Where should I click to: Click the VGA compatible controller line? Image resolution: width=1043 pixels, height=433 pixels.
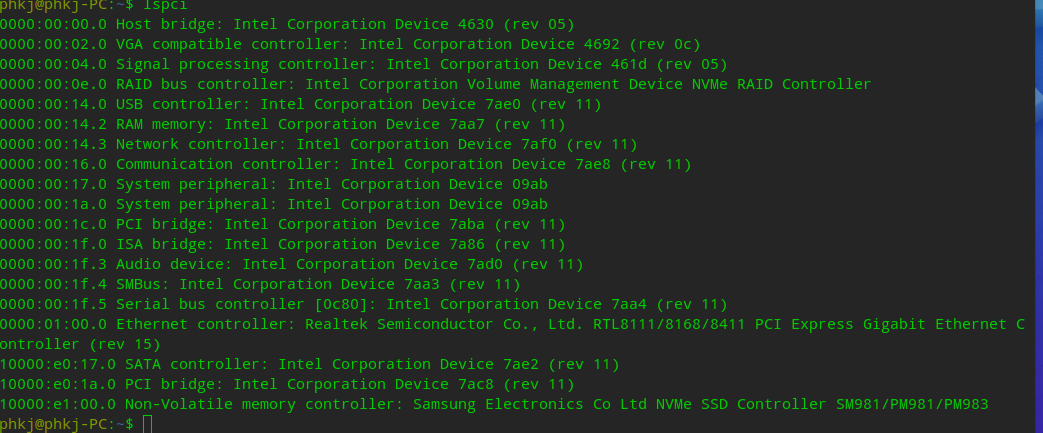coord(350,44)
